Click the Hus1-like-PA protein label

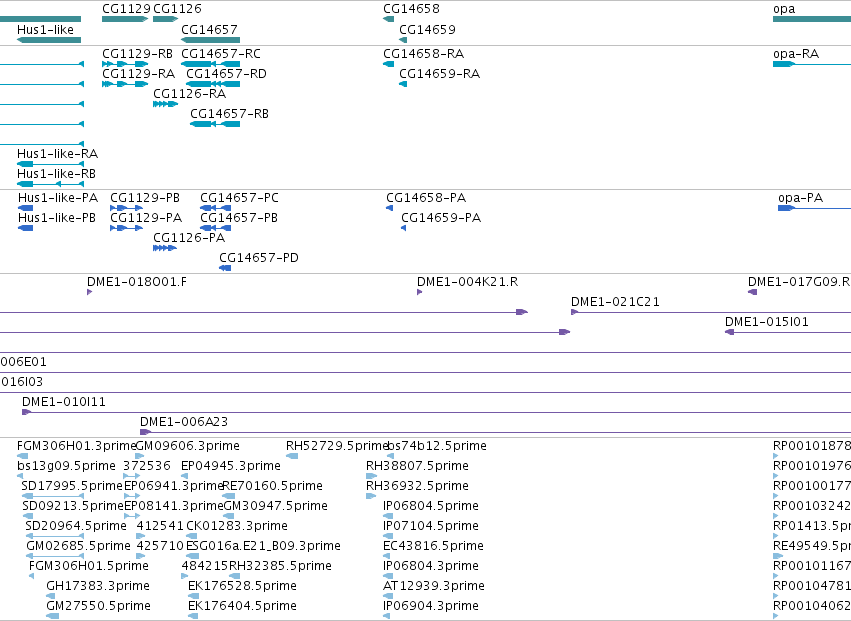pyautogui.click(x=58, y=198)
